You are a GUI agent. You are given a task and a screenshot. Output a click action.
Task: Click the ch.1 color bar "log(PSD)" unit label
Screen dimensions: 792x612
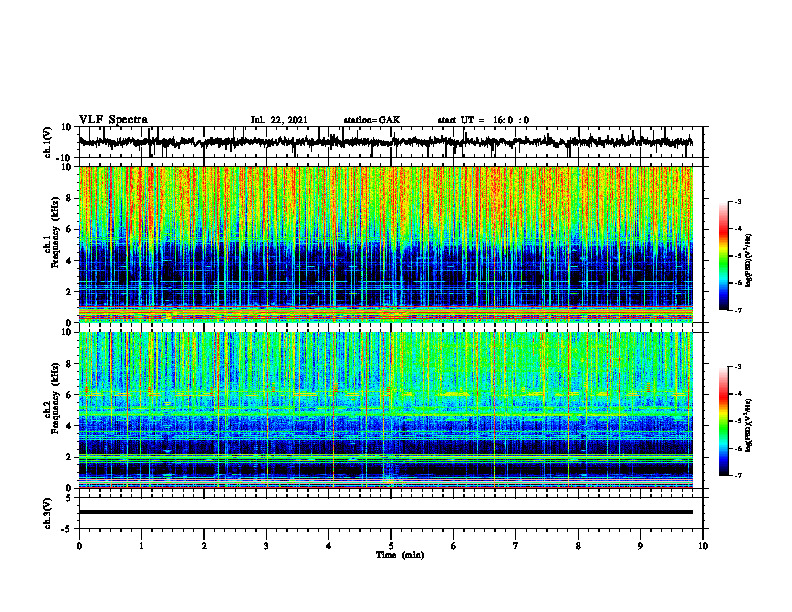749,261
